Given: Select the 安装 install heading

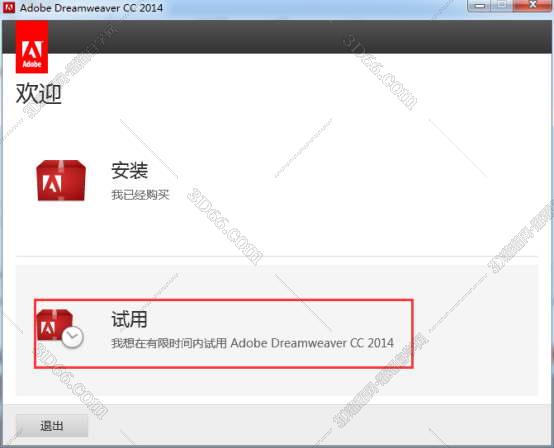Looking at the screenshot, I should 129,171.
